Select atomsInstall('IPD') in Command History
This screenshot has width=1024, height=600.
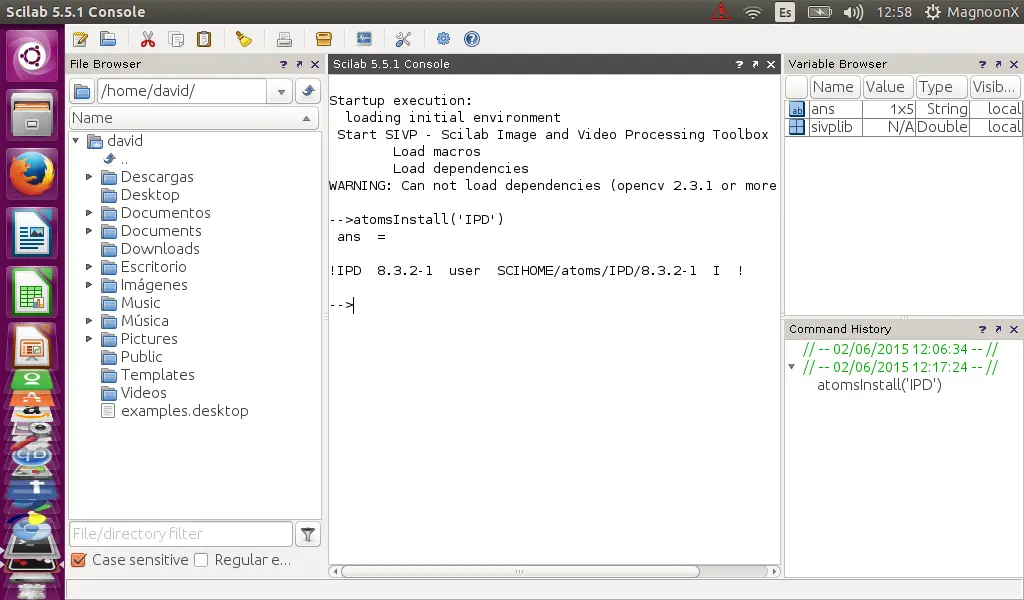(x=879, y=385)
